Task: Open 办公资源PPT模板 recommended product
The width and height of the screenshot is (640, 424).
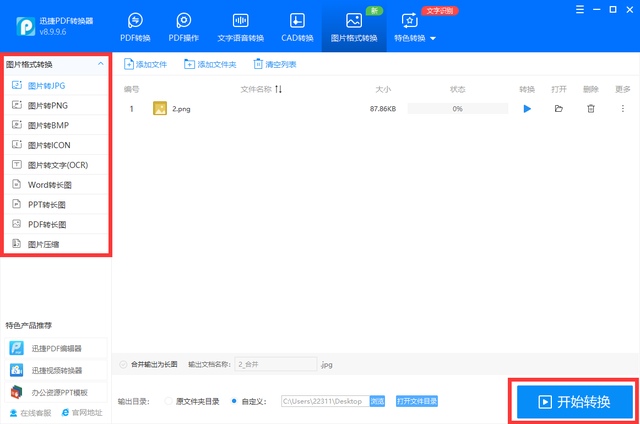Action: click(x=56, y=392)
